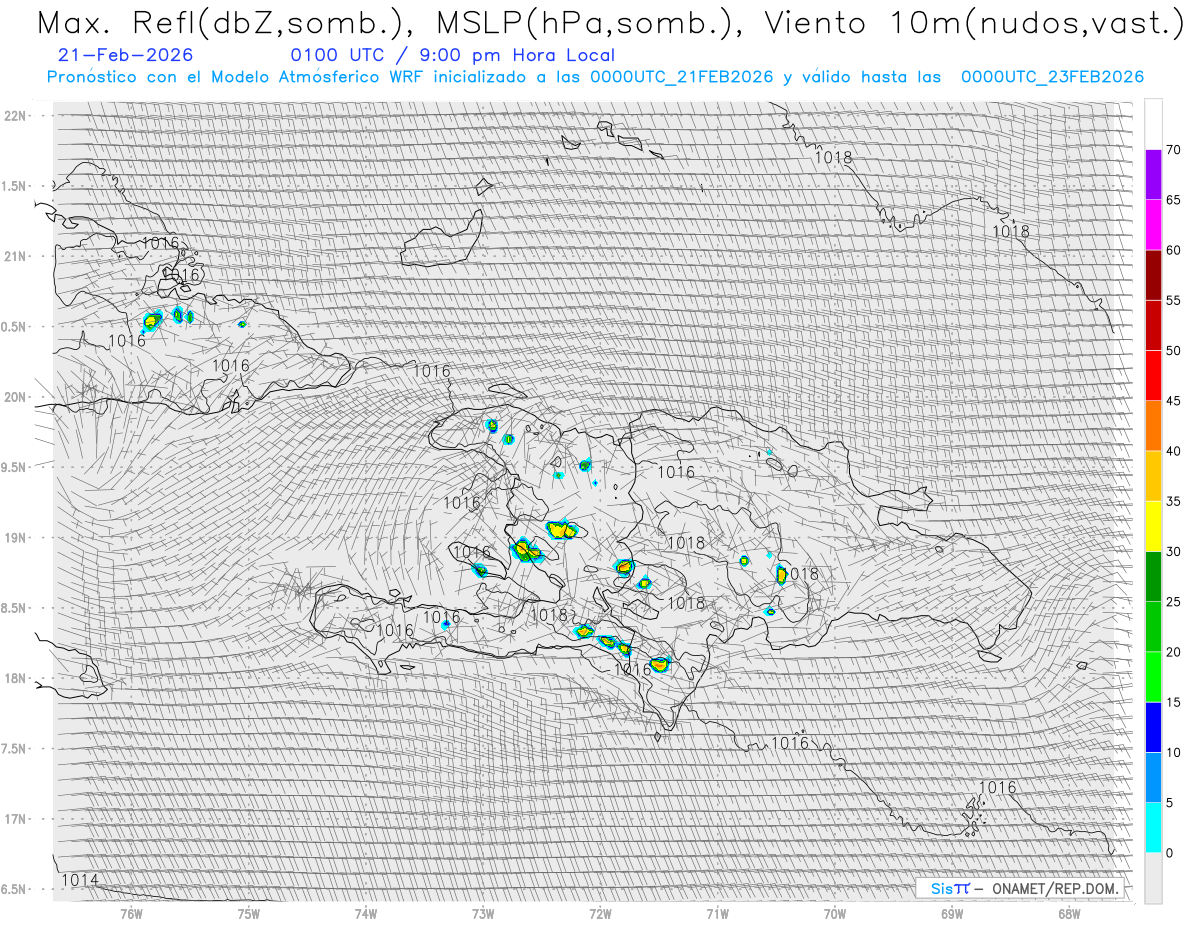Image resolution: width=1200 pixels, height=927 pixels.
Task: Click the '0100 UTC / 9:00 pm Hora Local' text
Action: [452, 55]
